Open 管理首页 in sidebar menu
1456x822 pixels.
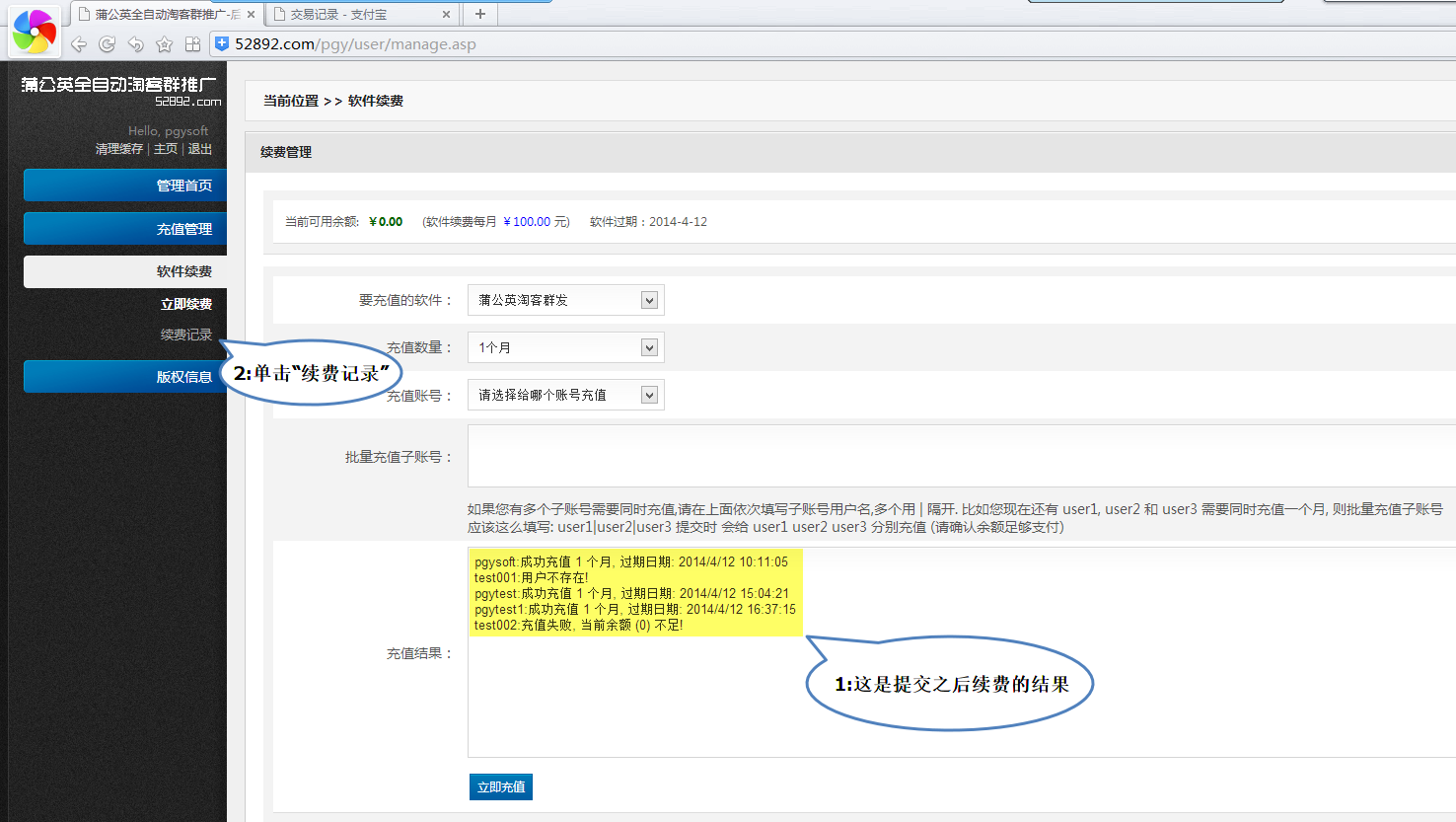pos(125,186)
